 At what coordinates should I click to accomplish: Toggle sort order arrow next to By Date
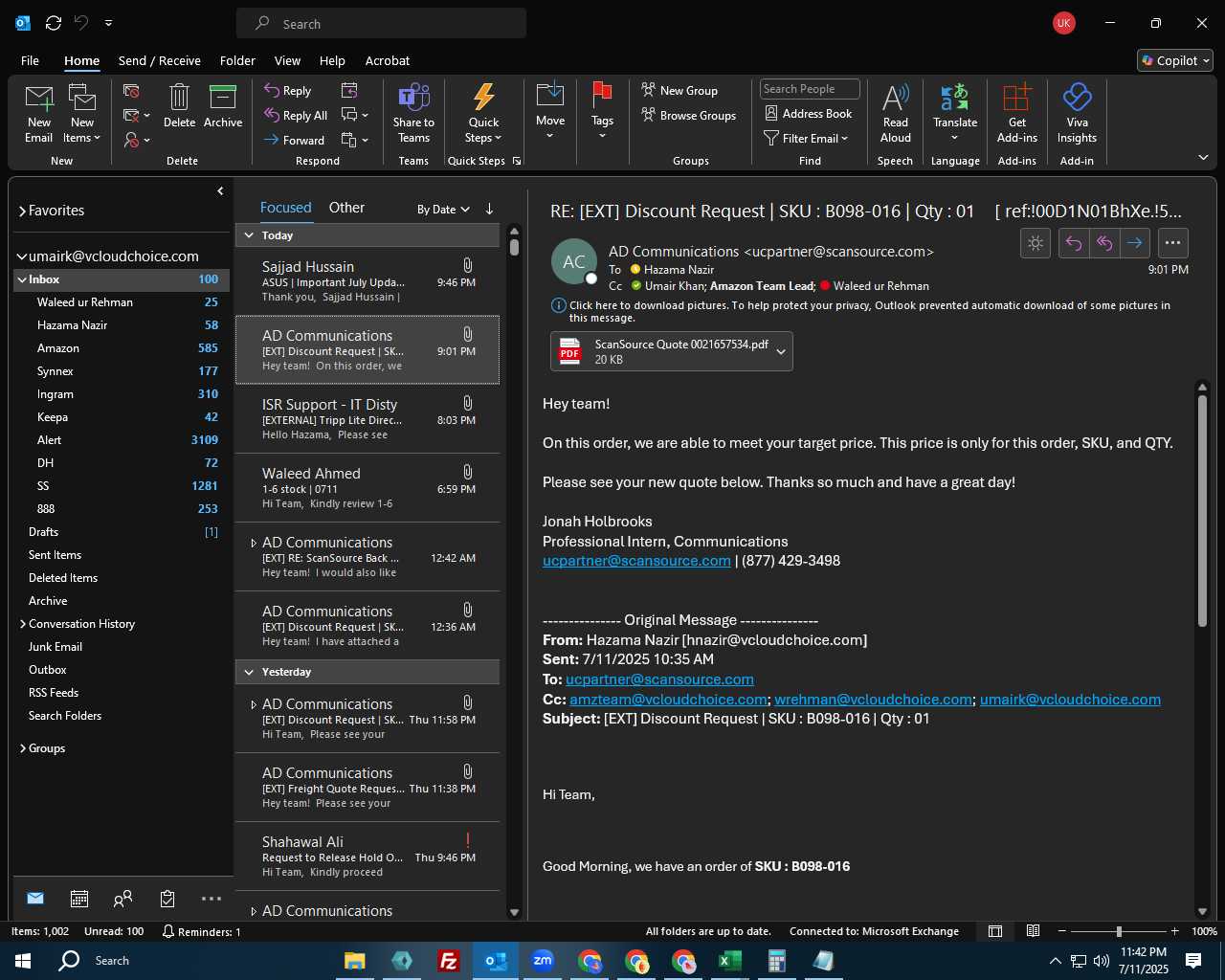(x=489, y=209)
